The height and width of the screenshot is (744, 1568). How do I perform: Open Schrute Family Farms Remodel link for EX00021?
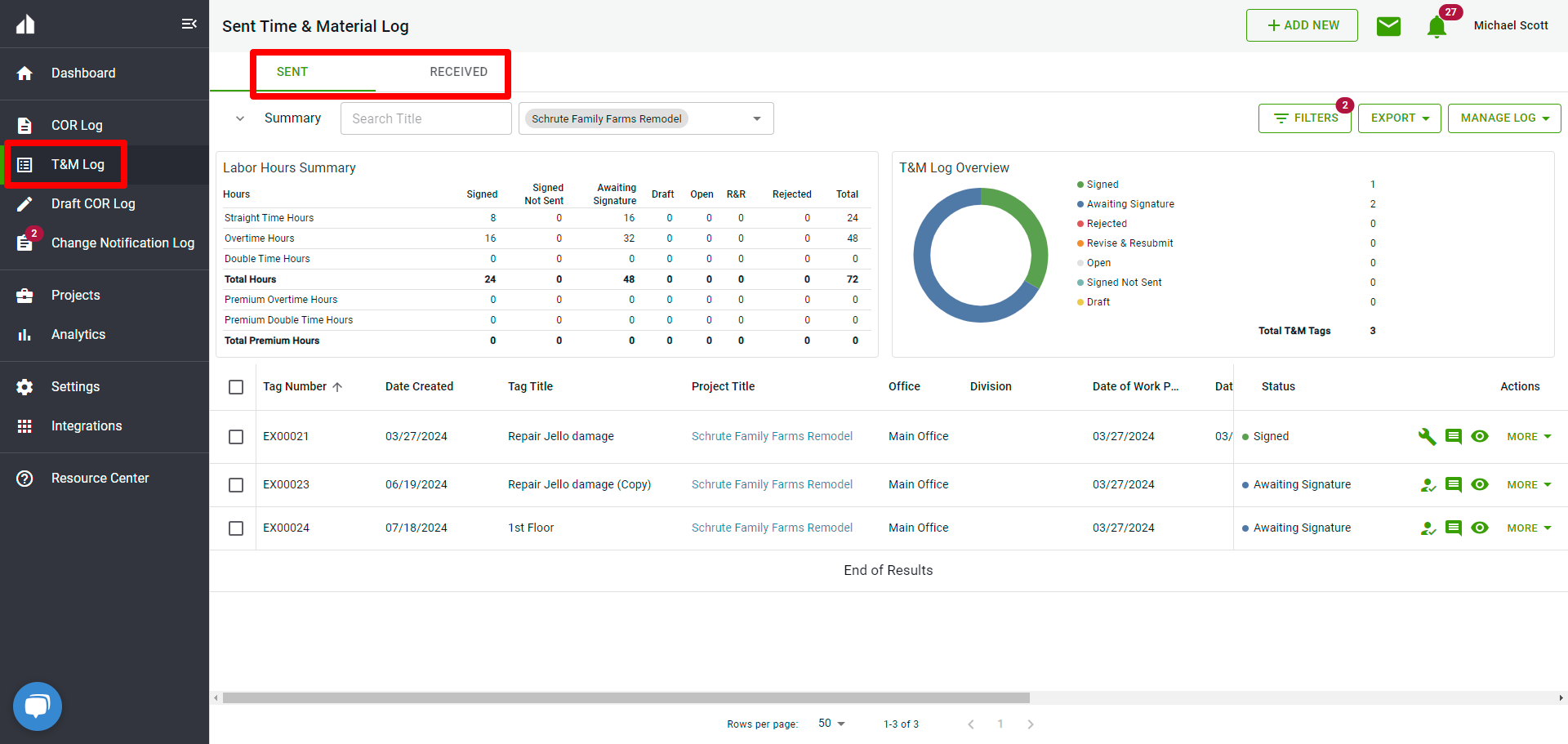point(772,437)
